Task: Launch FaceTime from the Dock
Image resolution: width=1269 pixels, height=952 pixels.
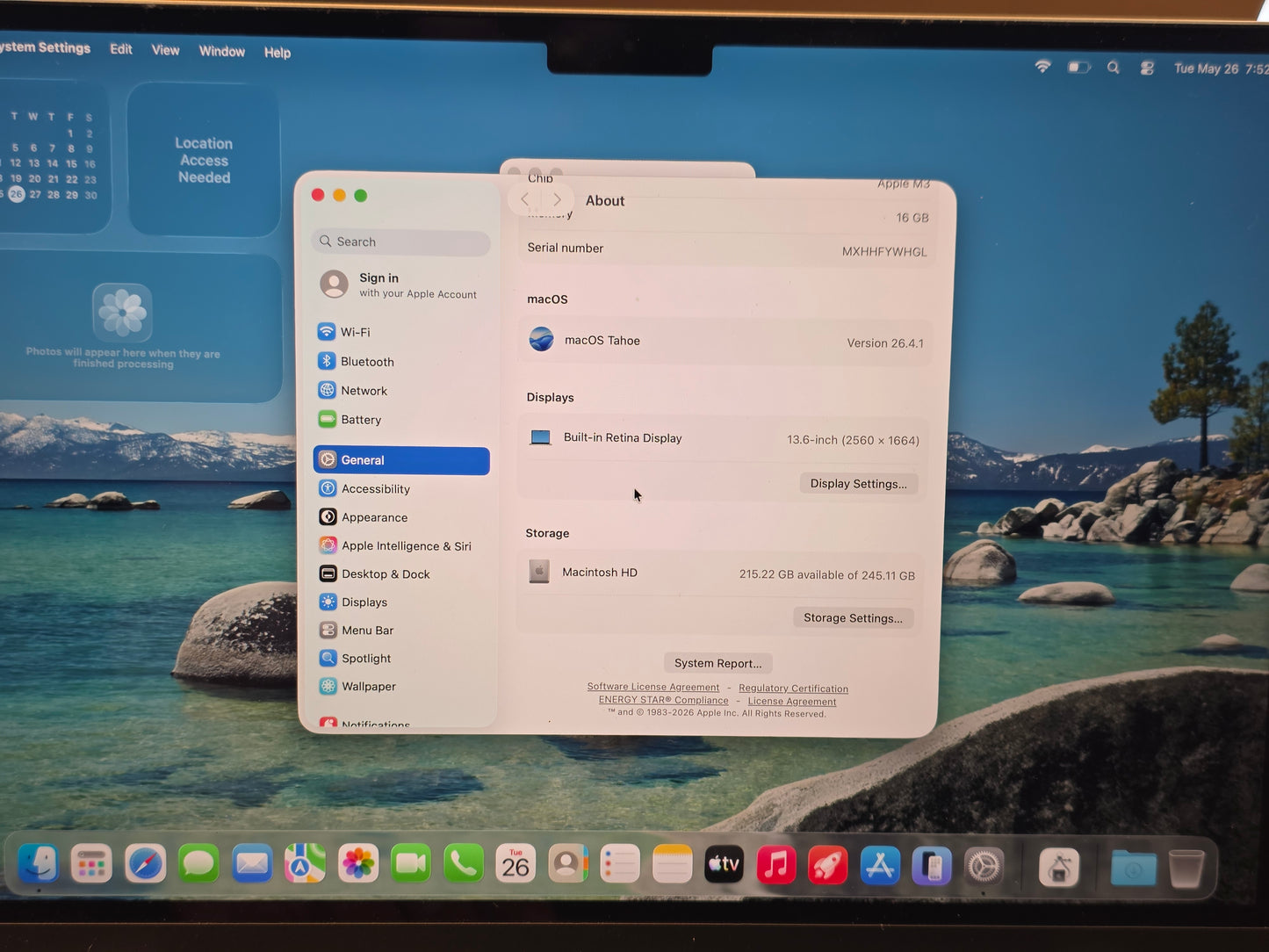Action: [x=410, y=865]
